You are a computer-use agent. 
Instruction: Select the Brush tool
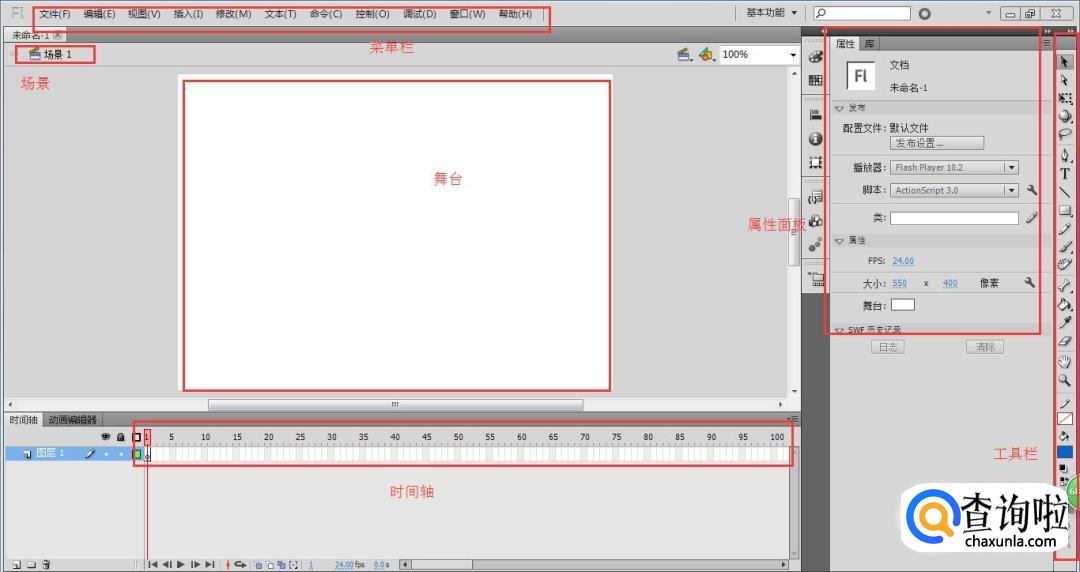(1065, 247)
